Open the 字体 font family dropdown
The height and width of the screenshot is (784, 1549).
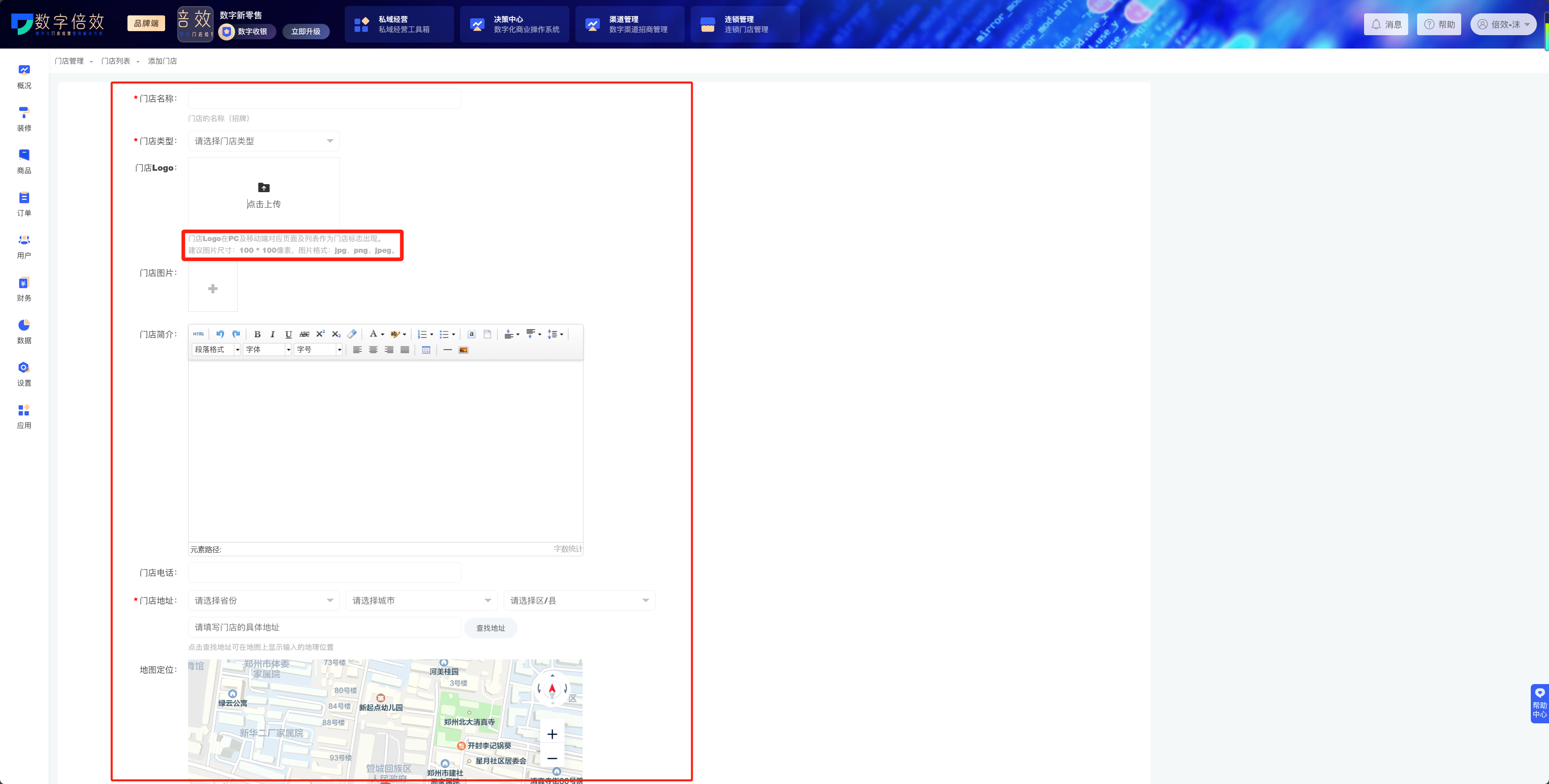pos(267,349)
